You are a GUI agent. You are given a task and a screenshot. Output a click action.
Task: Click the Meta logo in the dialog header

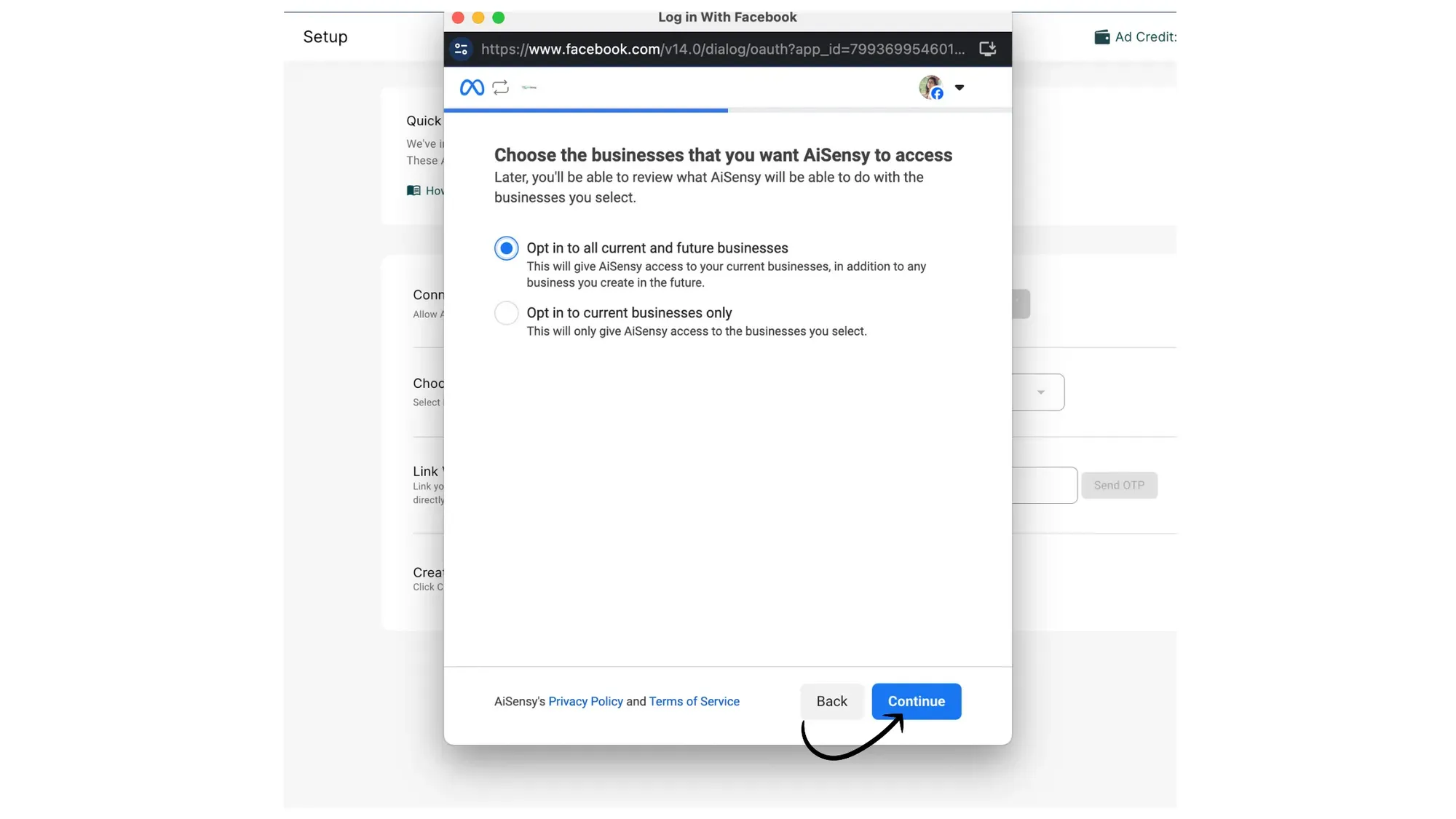[x=471, y=87]
